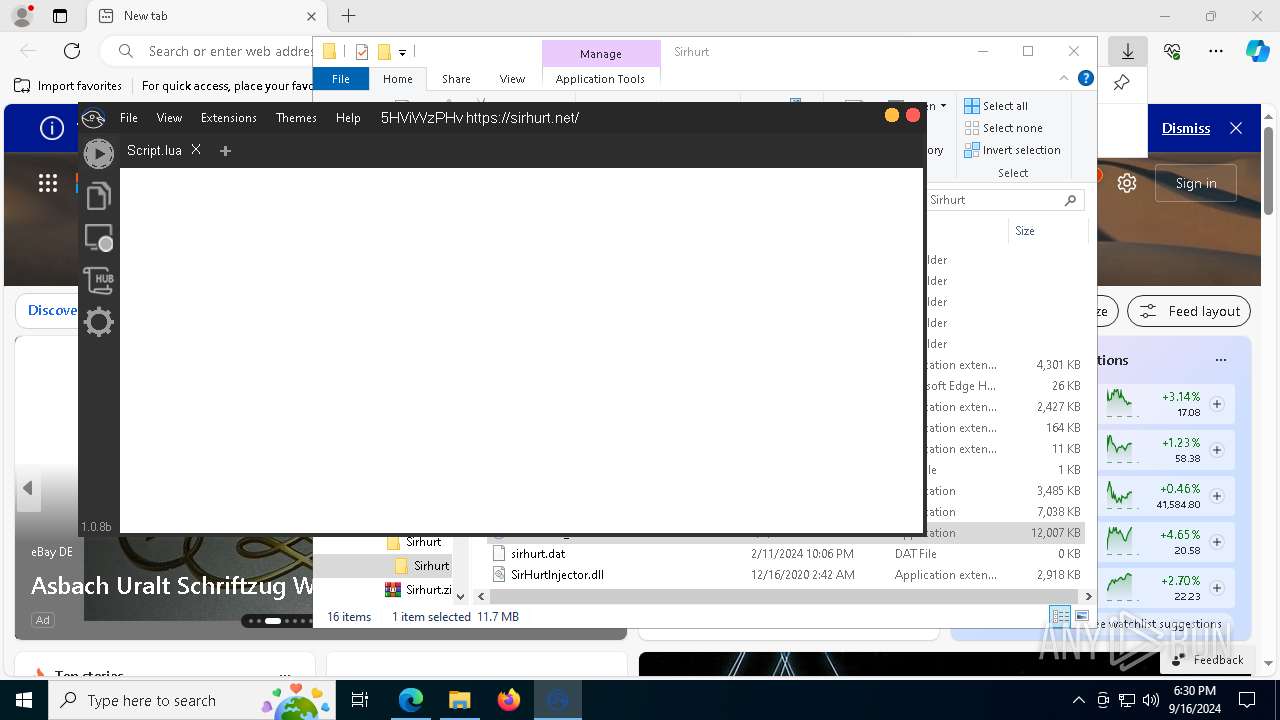
Task: Open SirHurt View menu
Action: coord(169,118)
